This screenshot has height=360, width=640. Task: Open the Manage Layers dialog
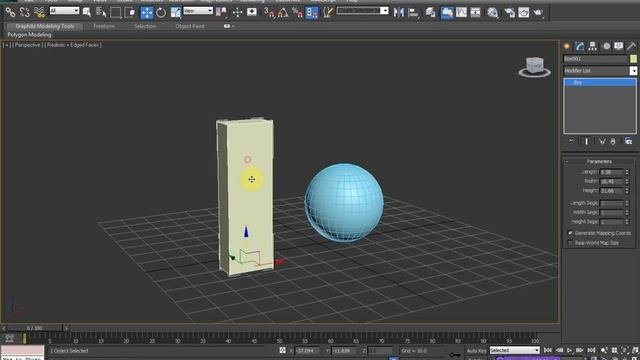(x=431, y=13)
